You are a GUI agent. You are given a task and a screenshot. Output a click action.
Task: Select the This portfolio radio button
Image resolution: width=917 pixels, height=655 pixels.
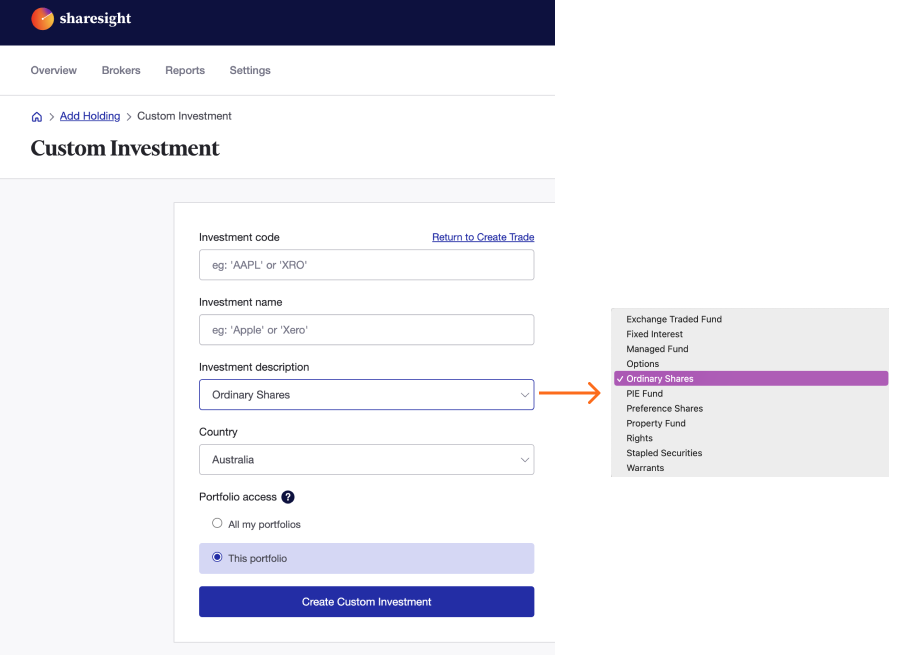(216, 558)
